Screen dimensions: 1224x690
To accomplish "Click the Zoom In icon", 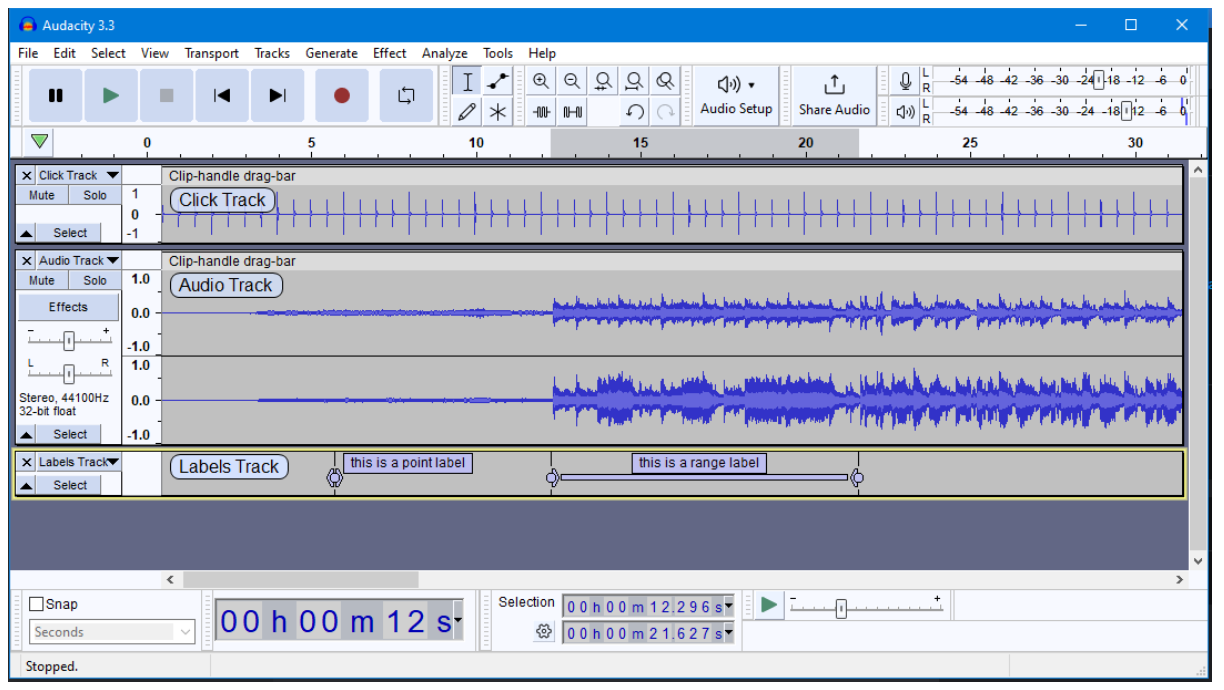I will 541,82.
